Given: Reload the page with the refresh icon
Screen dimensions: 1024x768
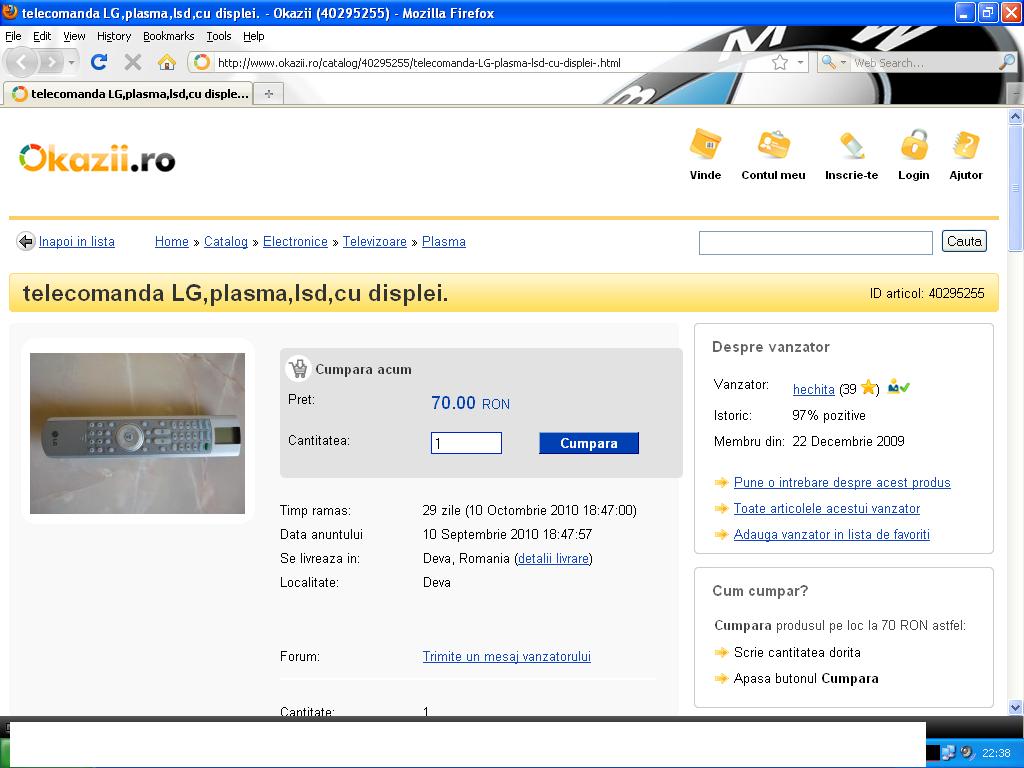Looking at the screenshot, I should (x=98, y=62).
